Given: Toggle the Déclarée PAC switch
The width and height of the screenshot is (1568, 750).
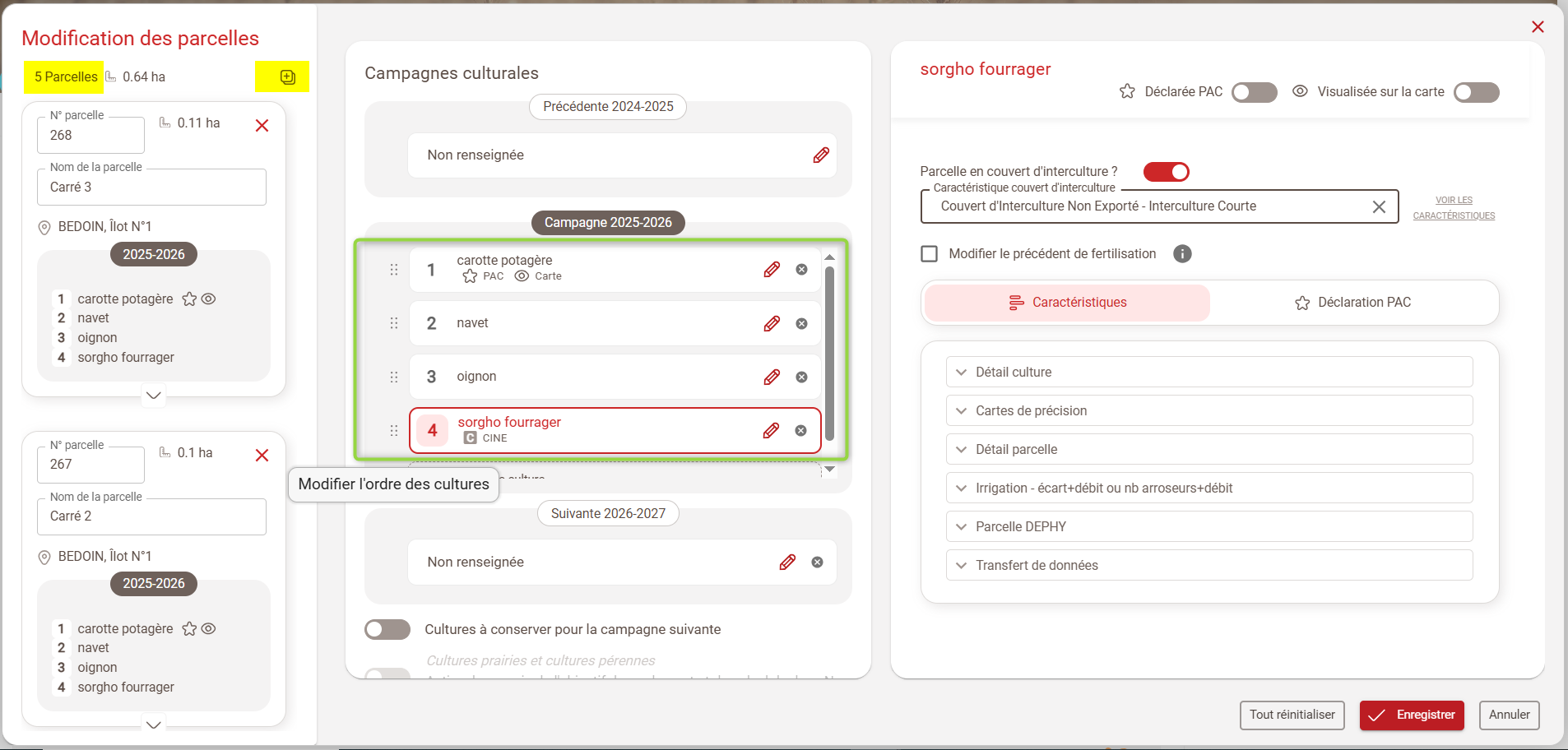Looking at the screenshot, I should (x=1254, y=92).
